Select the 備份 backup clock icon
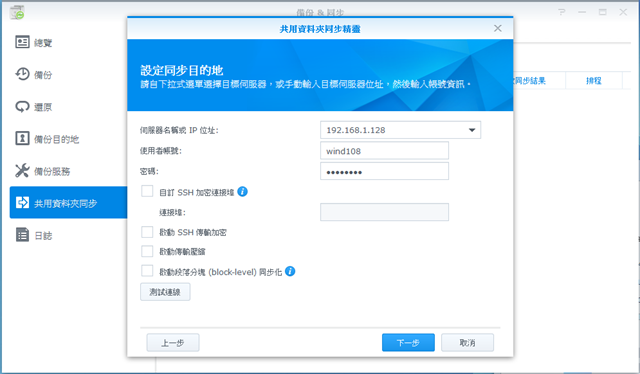 22,74
